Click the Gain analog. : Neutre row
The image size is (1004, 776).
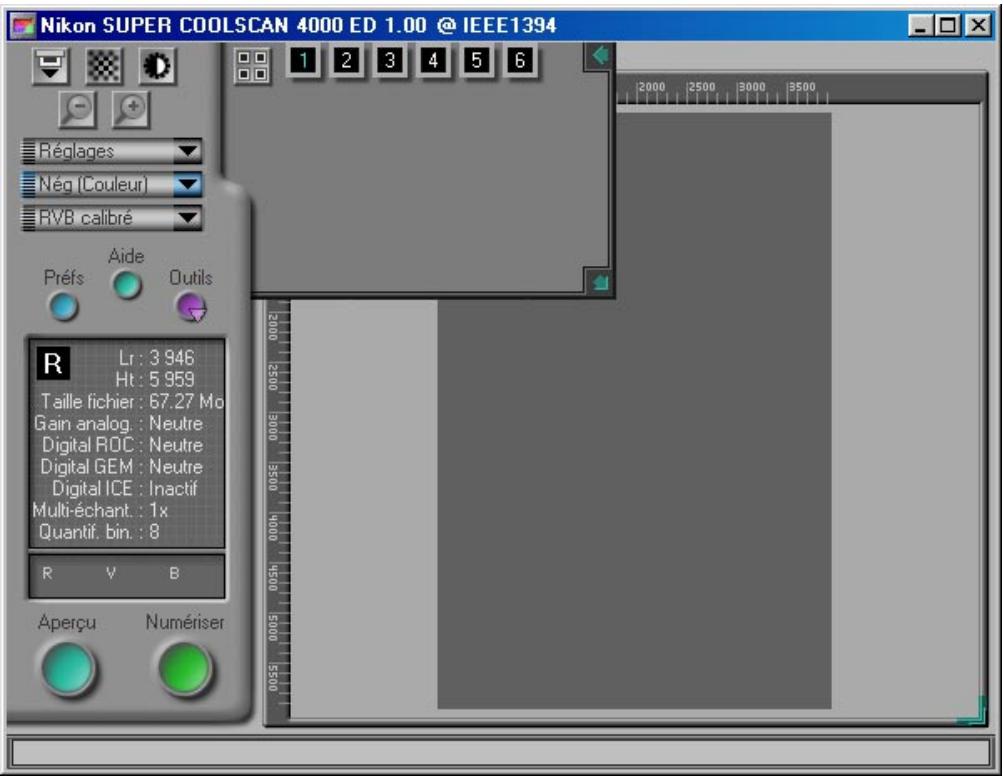[x=118, y=424]
